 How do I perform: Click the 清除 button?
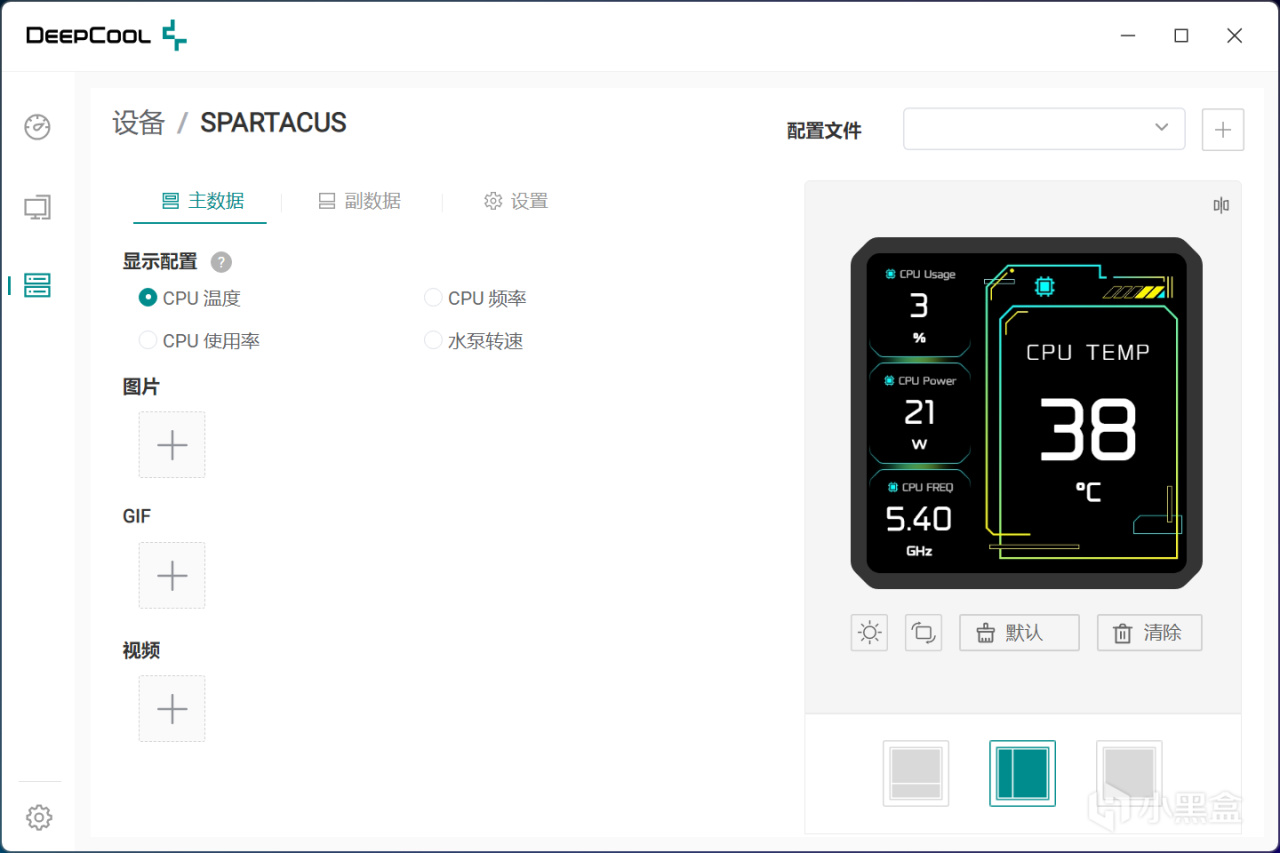[x=1149, y=633]
